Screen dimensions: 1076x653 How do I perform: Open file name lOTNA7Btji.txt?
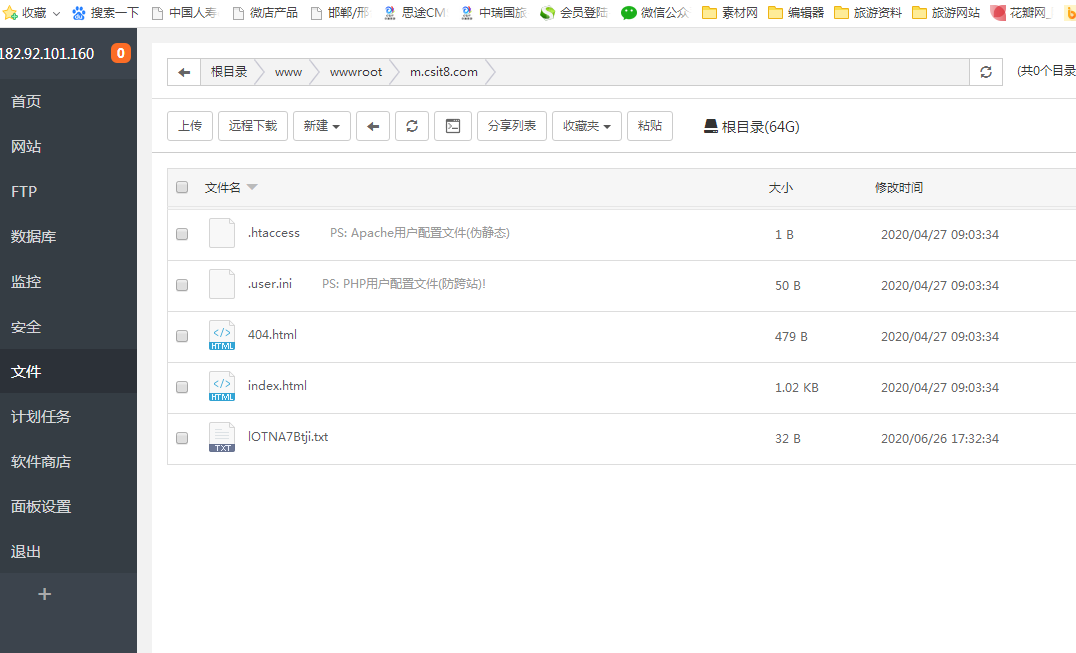288,437
